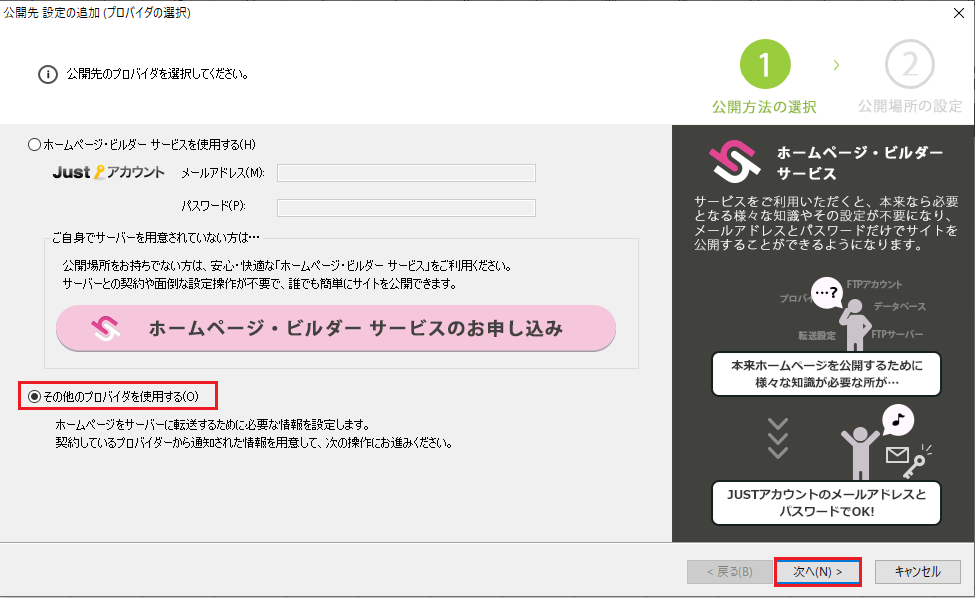Click the '公開場所の設定' step label
The width and height of the screenshot is (975, 598).
click(910, 106)
